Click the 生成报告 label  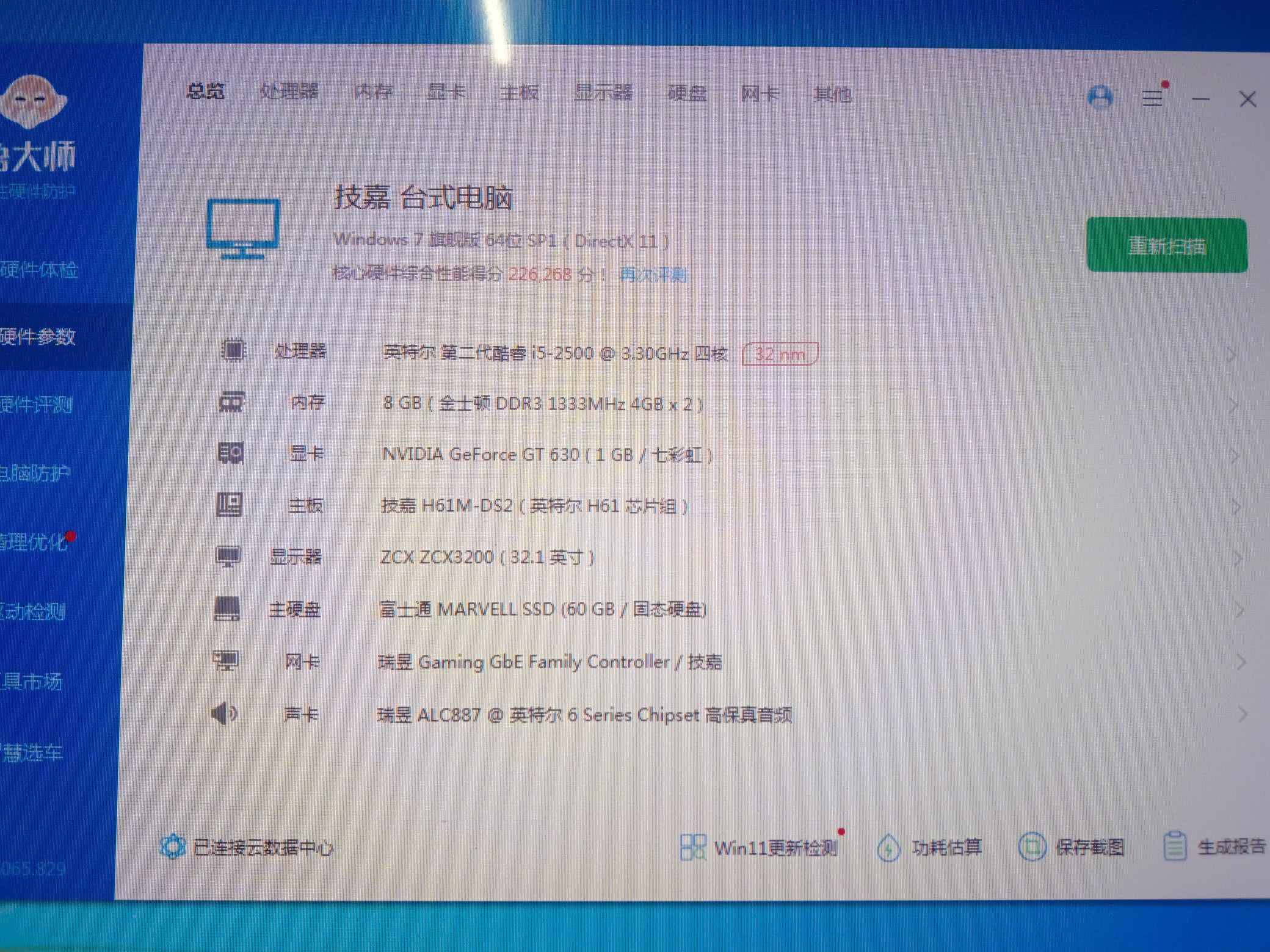pyautogui.click(x=1232, y=846)
